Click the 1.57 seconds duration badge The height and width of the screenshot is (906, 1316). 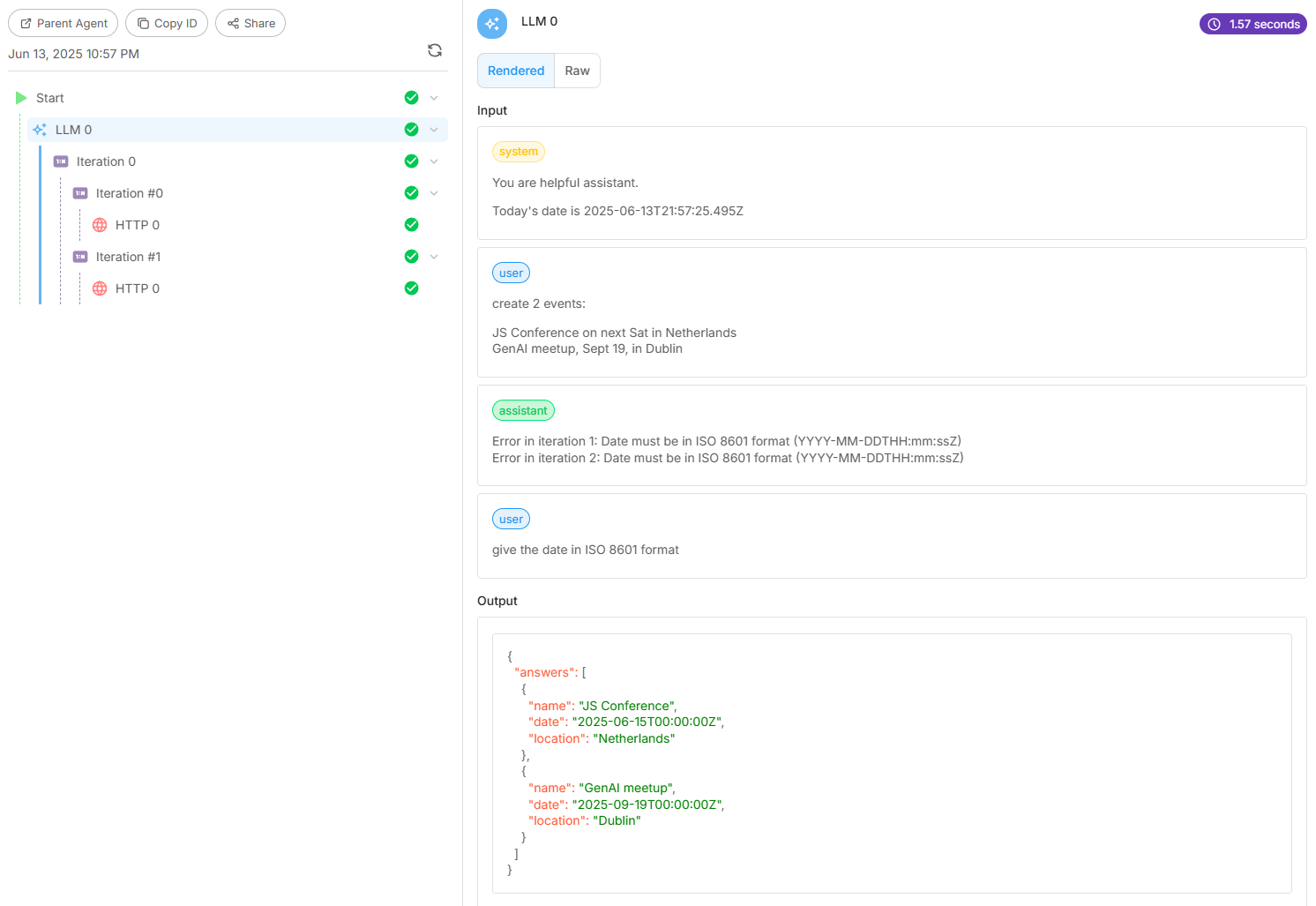[x=1252, y=24]
